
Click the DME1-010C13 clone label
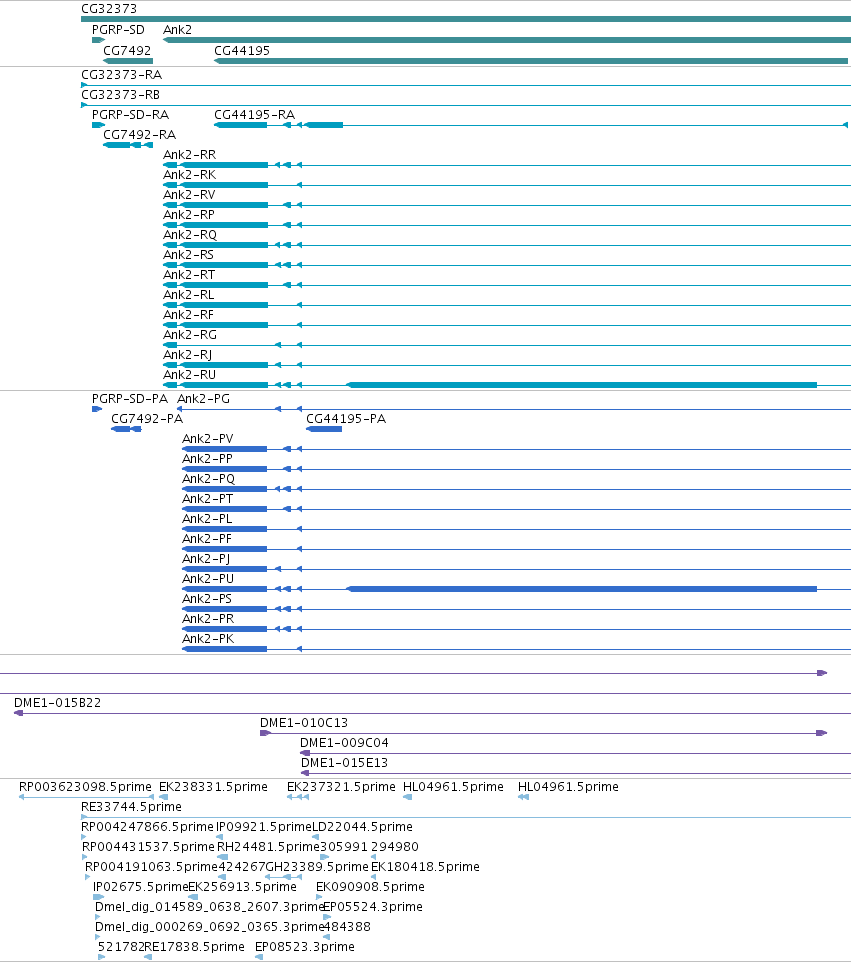(304, 723)
